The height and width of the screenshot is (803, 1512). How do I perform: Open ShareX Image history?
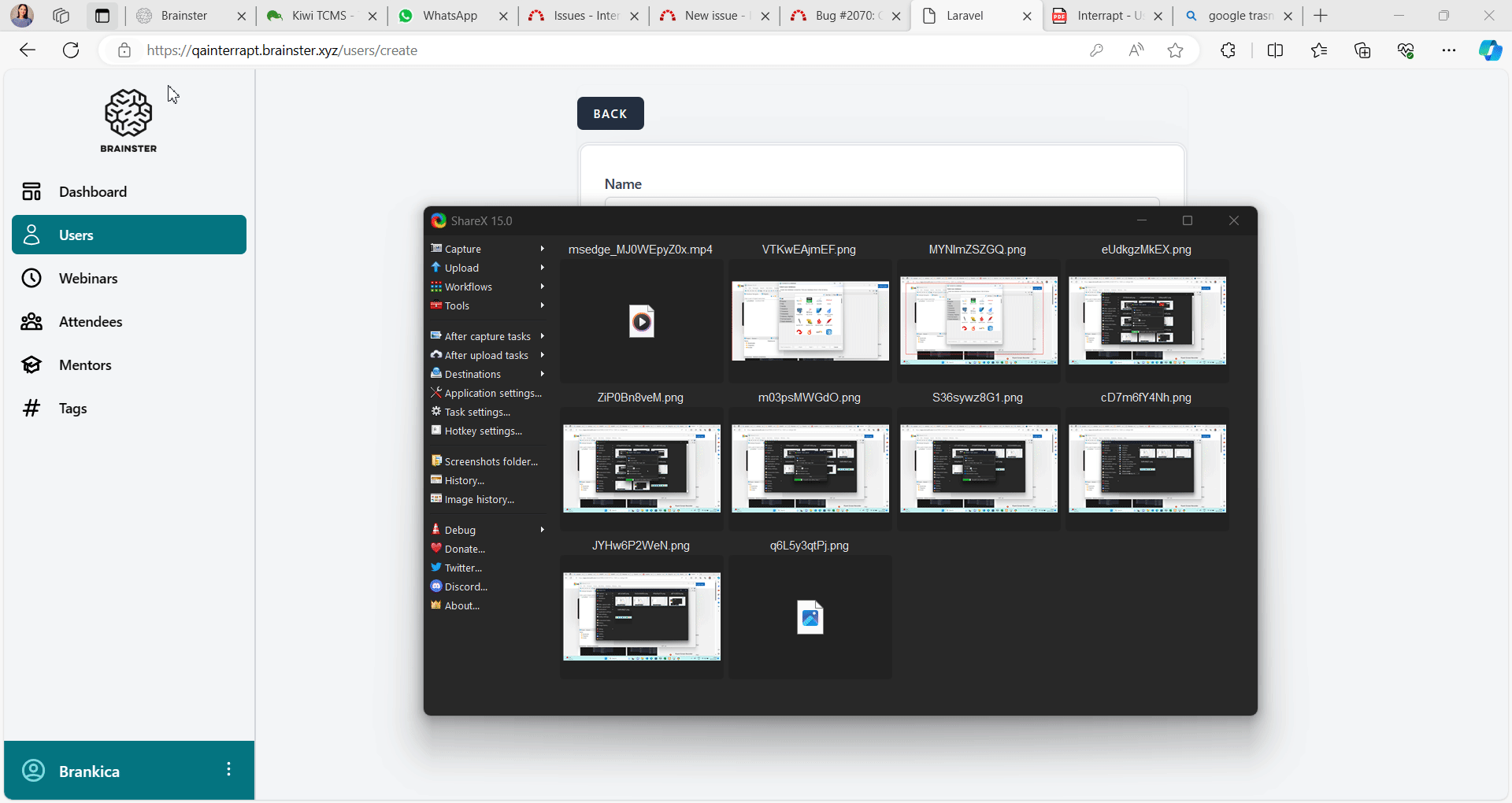pyautogui.click(x=479, y=500)
